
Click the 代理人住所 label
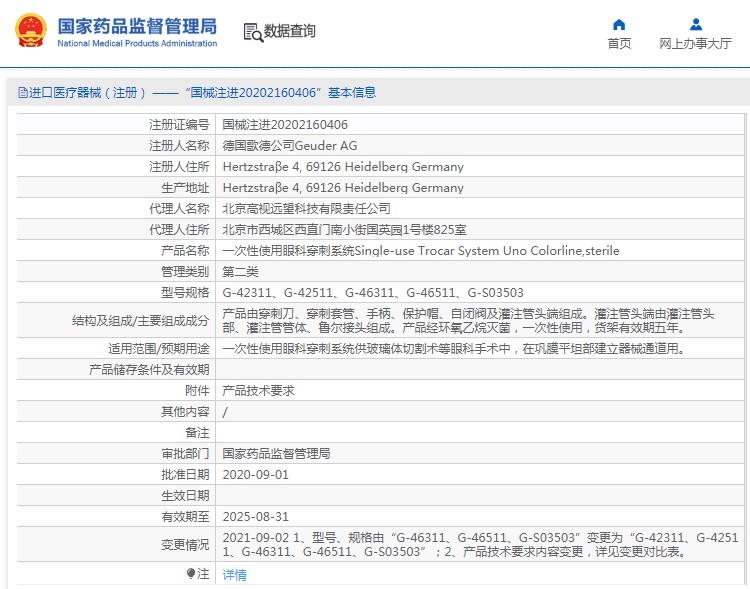click(179, 230)
